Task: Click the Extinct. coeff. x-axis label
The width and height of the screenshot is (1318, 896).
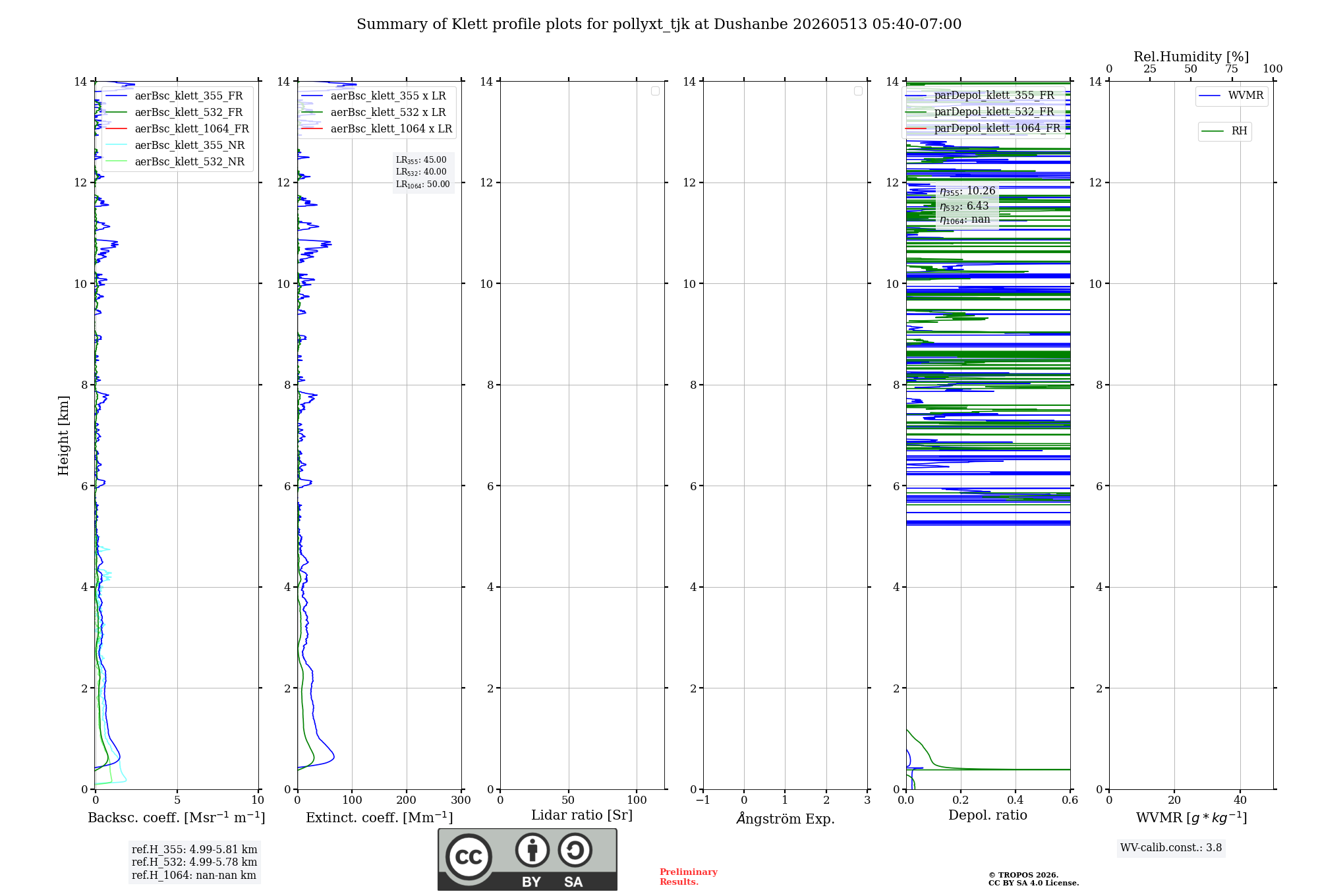Action: 380,818
